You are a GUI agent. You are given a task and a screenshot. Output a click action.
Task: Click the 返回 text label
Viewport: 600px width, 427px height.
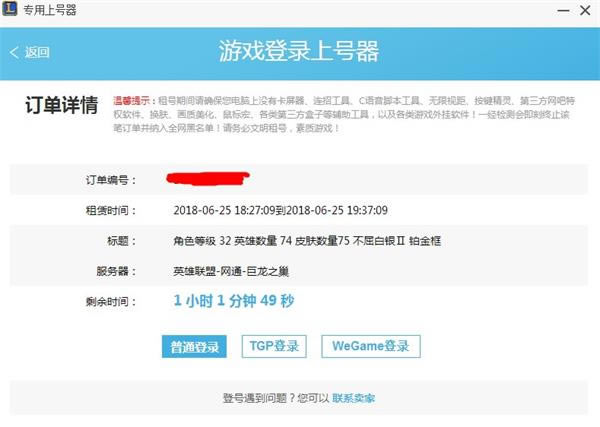point(37,52)
